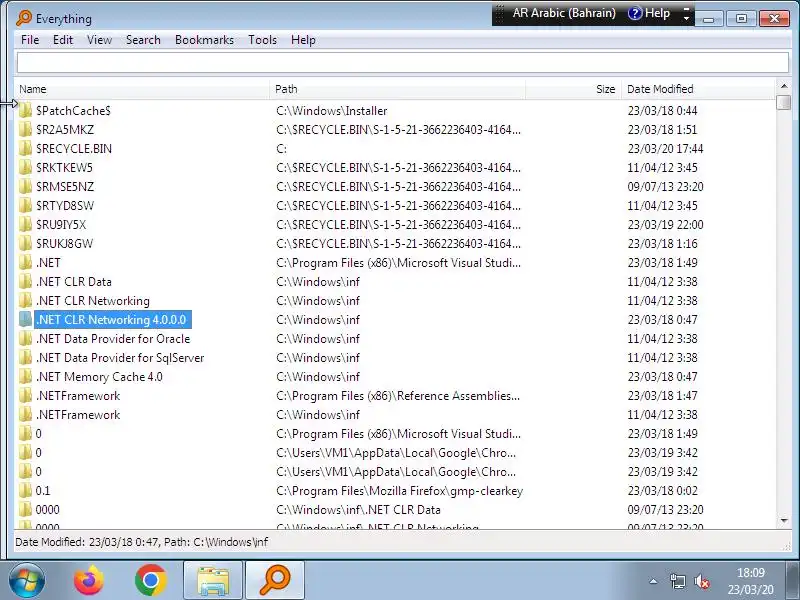Sort results by Name column header
The width and height of the screenshot is (800, 600).
point(141,89)
